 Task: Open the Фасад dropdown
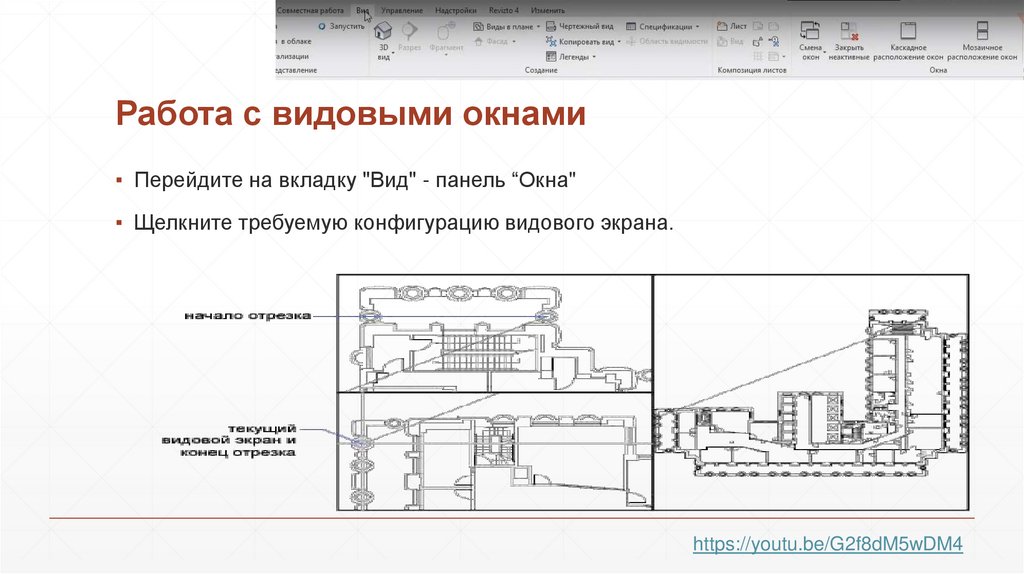click(514, 42)
